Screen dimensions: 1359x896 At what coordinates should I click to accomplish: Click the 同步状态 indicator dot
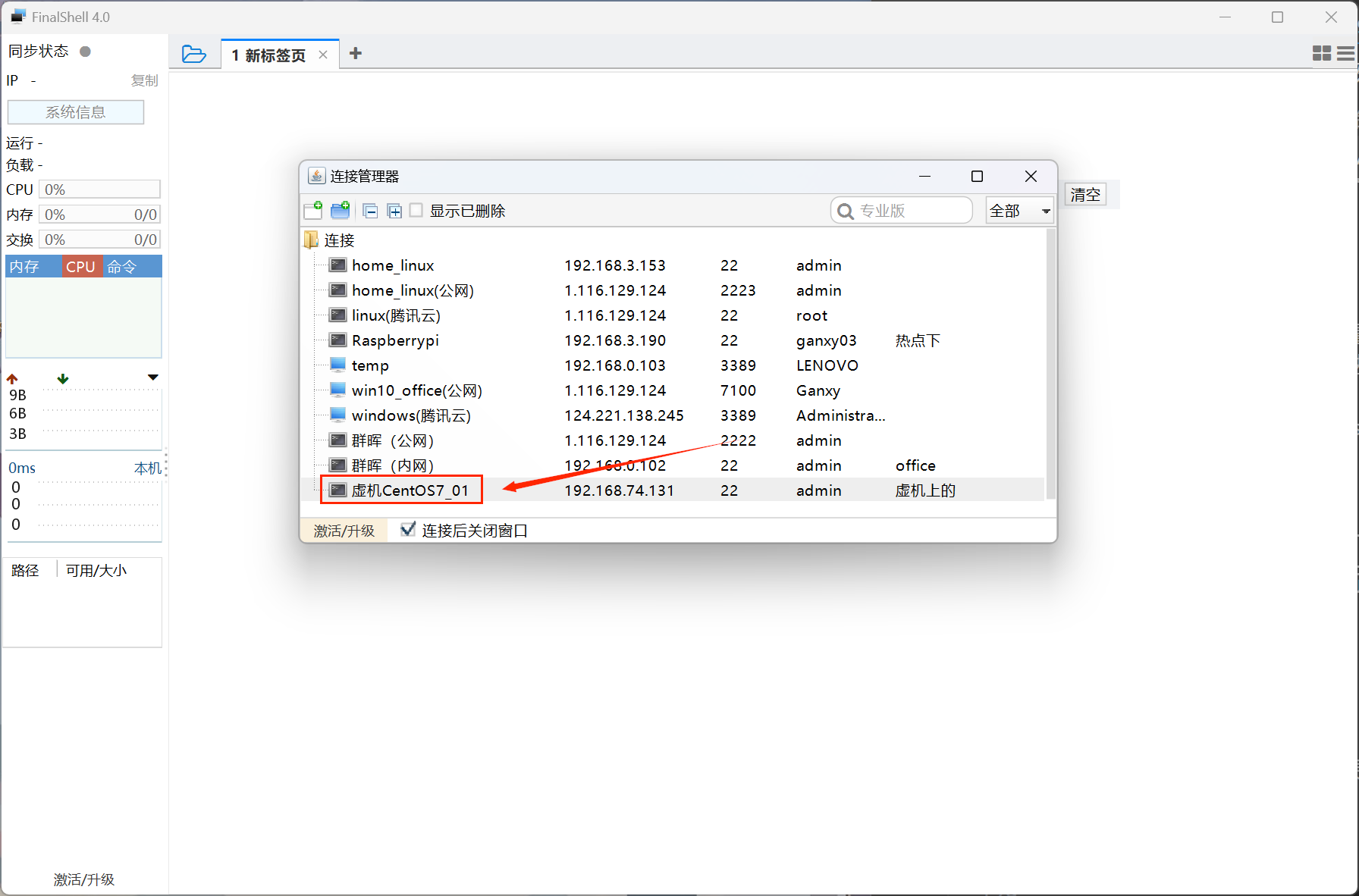[85, 52]
